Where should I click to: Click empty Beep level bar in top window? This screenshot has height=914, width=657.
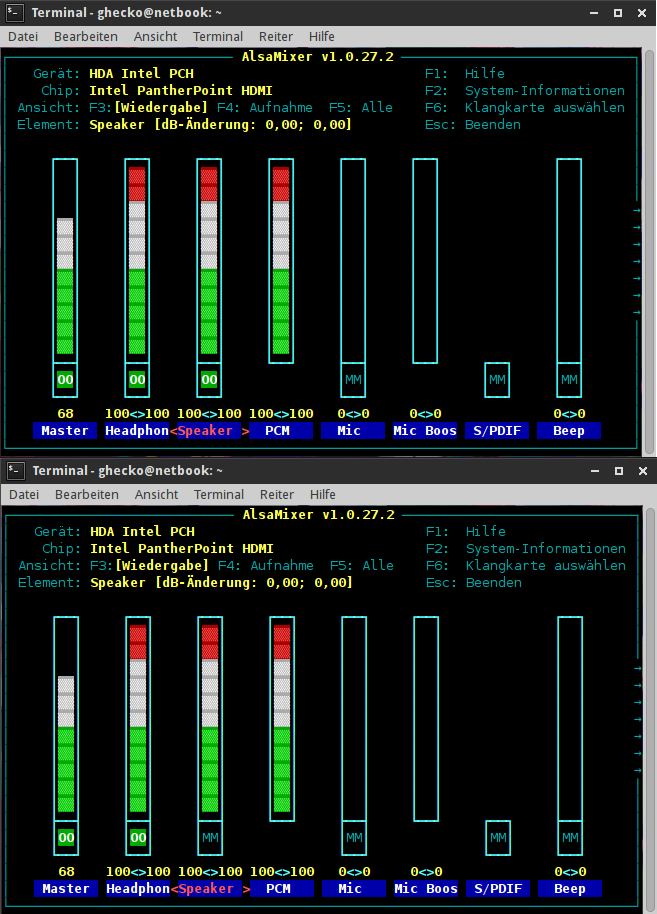[x=569, y=261]
